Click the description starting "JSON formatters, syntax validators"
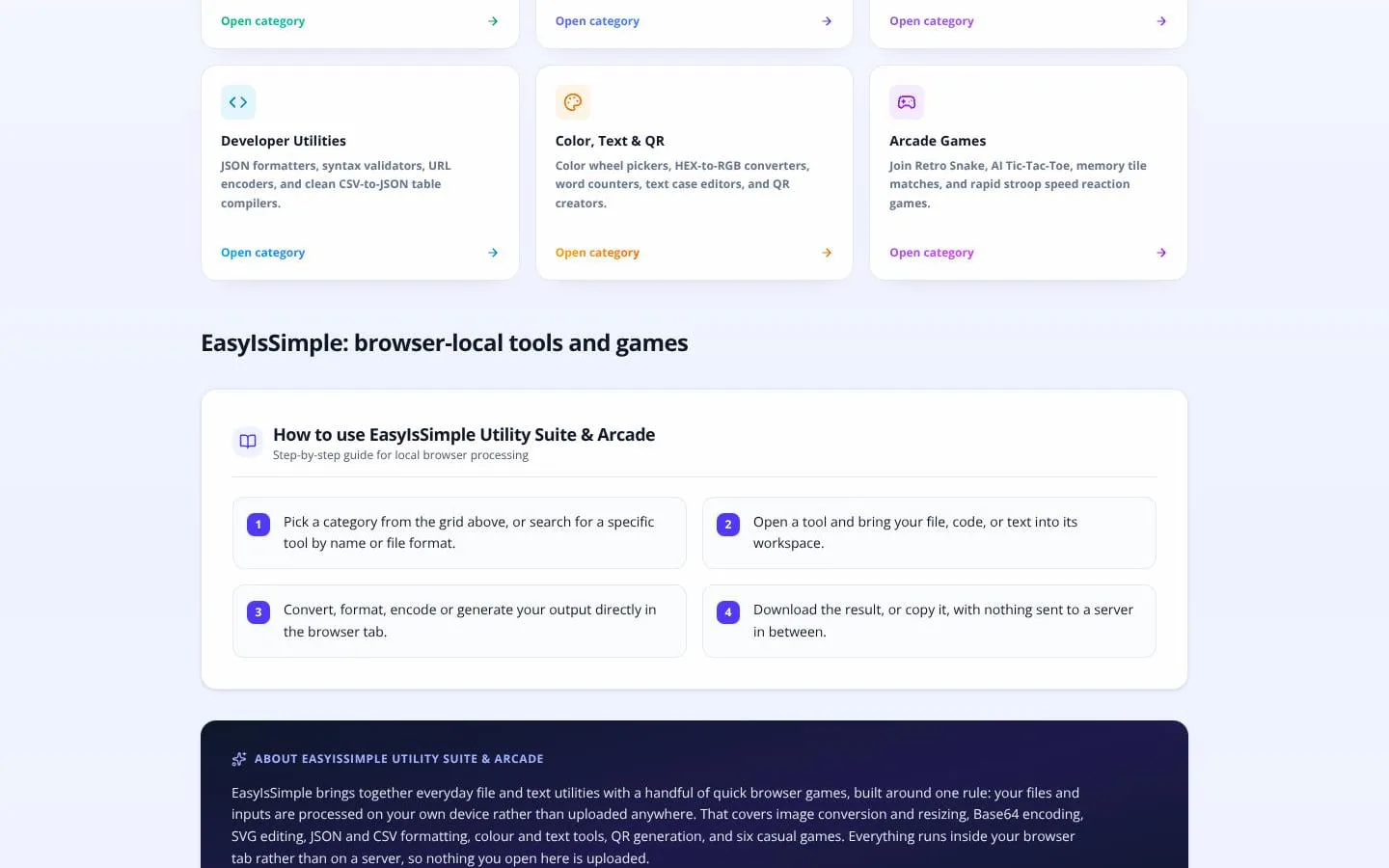 [336, 184]
